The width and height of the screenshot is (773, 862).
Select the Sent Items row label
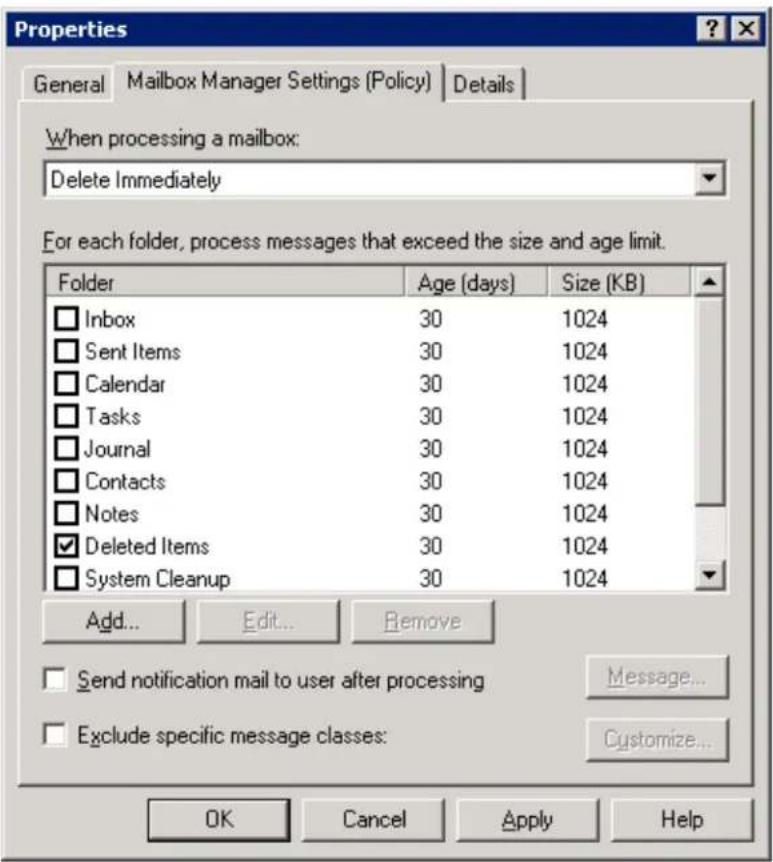tap(133, 352)
